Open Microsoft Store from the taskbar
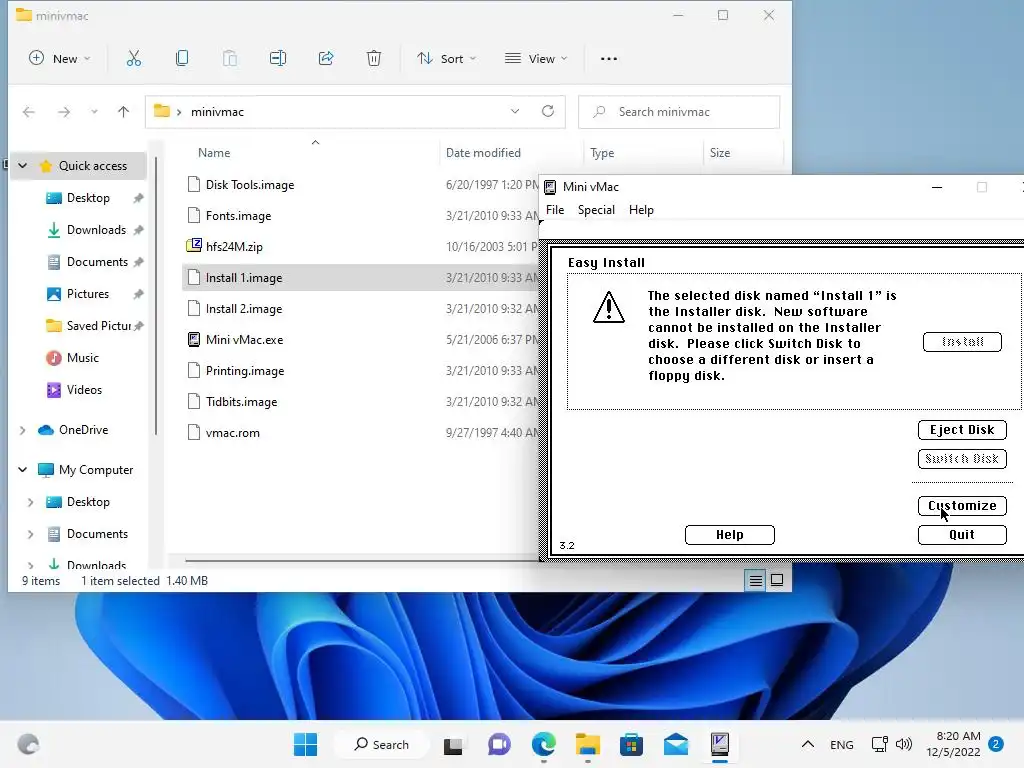The height and width of the screenshot is (768, 1024). point(632,744)
